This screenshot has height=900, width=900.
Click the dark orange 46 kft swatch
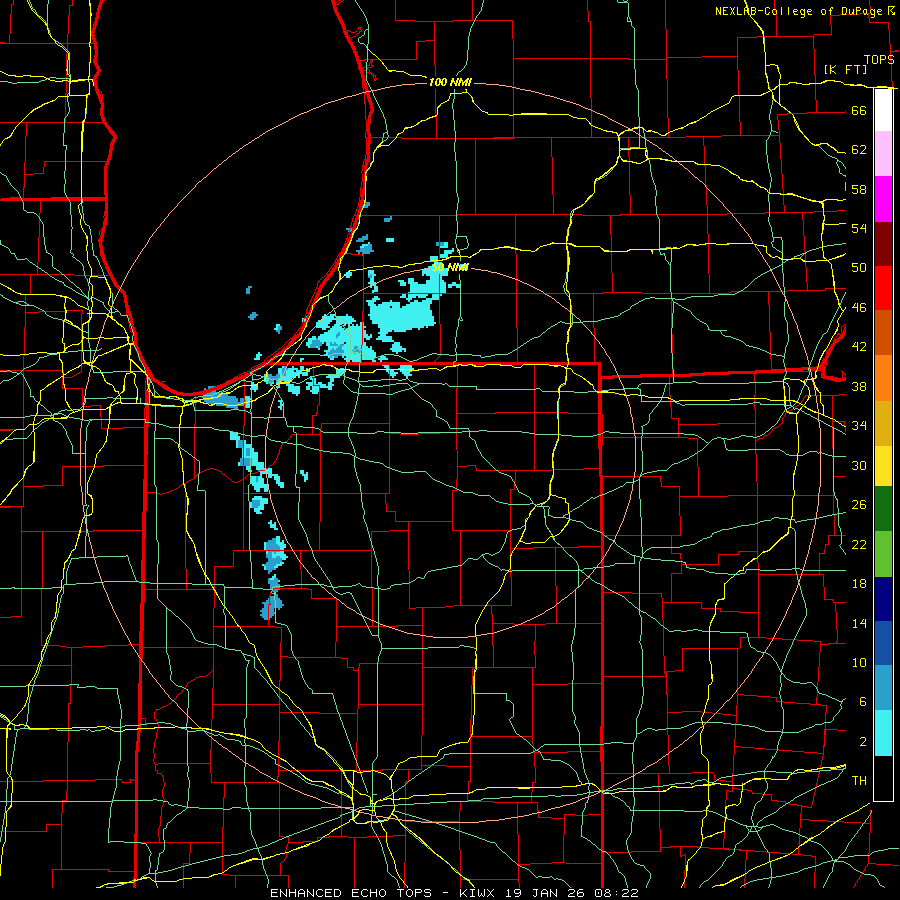[x=883, y=333]
